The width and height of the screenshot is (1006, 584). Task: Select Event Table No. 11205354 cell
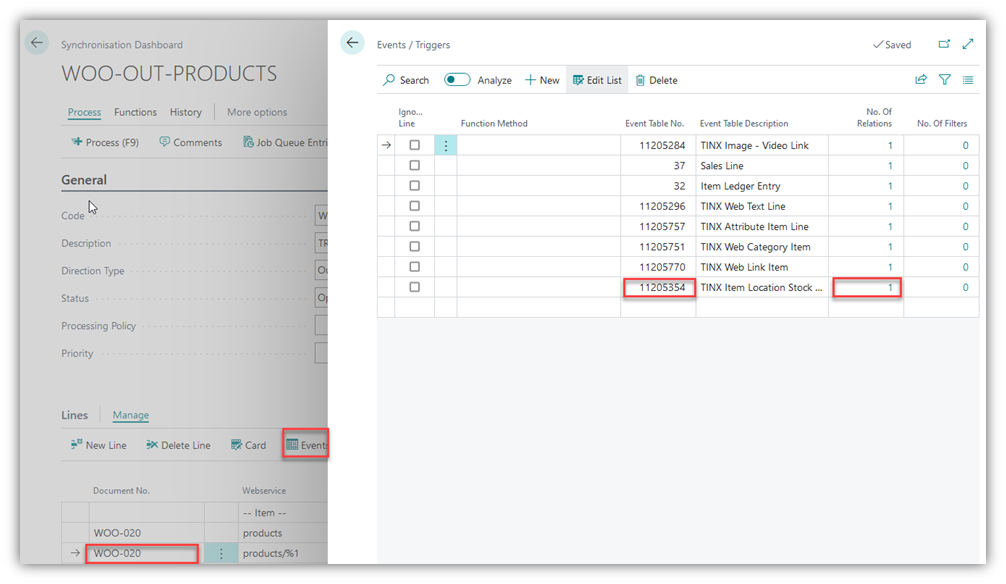pos(659,288)
